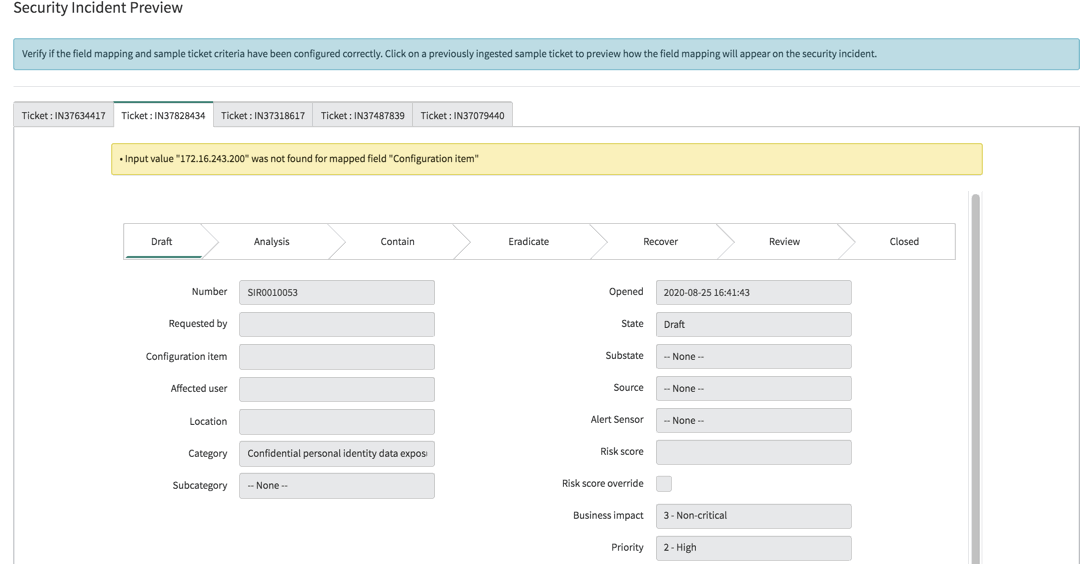Viewport: 1080px width, 564px height.
Task: Click the Risk score override label
Action: click(603, 483)
